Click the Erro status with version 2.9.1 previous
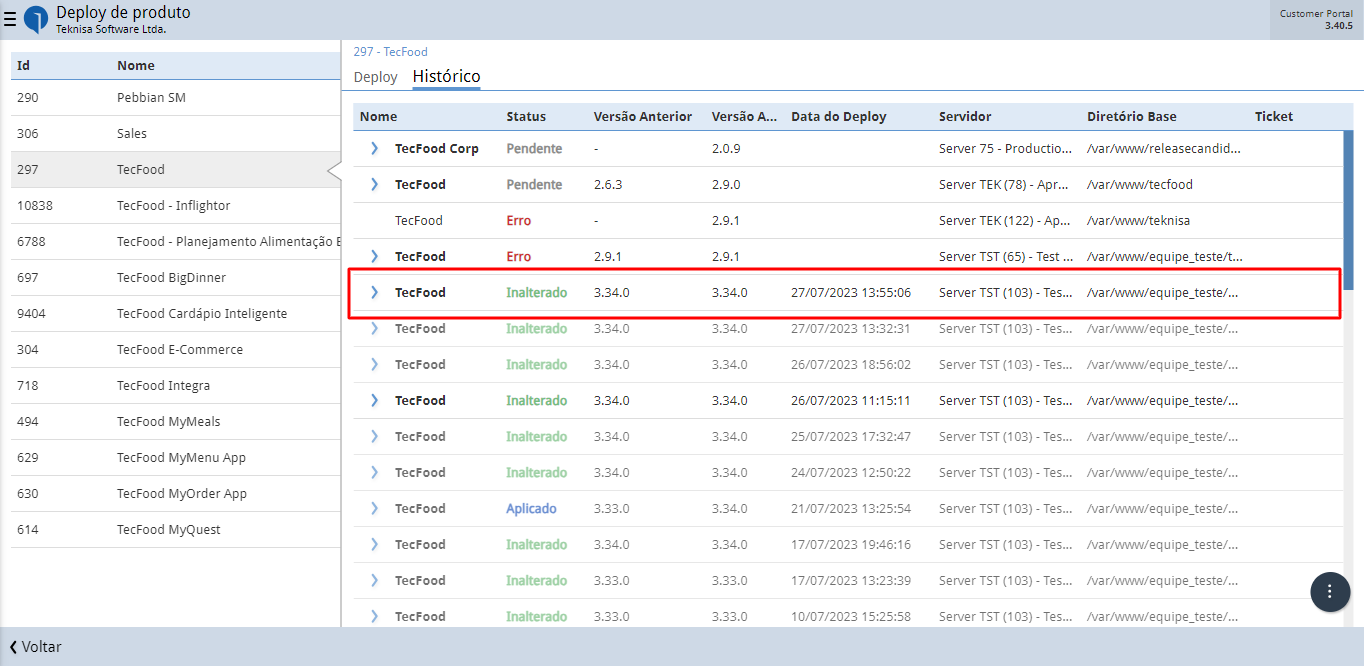The image size is (1364, 666). (519, 256)
